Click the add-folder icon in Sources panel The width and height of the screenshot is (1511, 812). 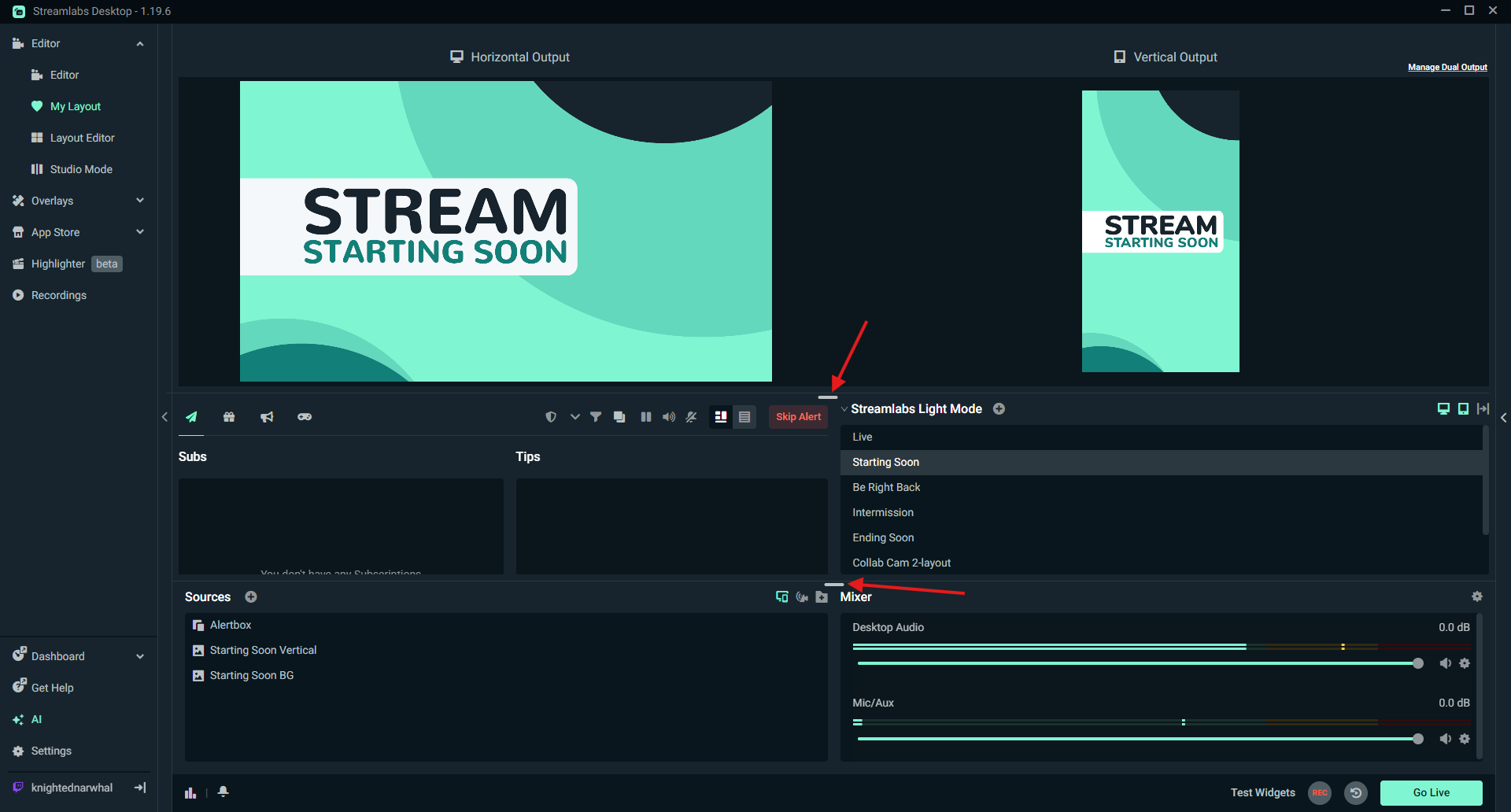click(x=822, y=597)
